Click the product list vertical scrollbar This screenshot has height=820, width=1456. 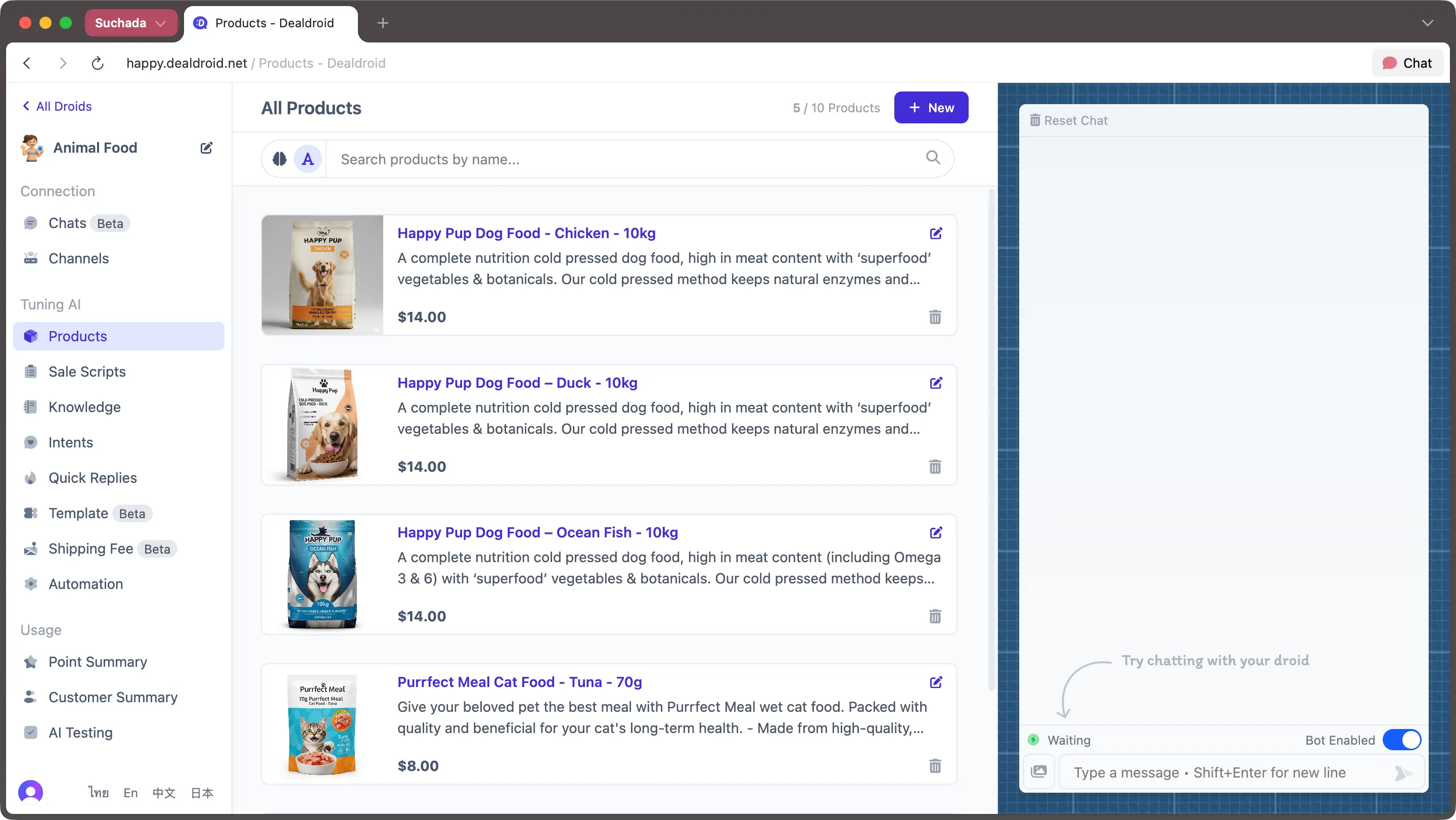(991, 441)
